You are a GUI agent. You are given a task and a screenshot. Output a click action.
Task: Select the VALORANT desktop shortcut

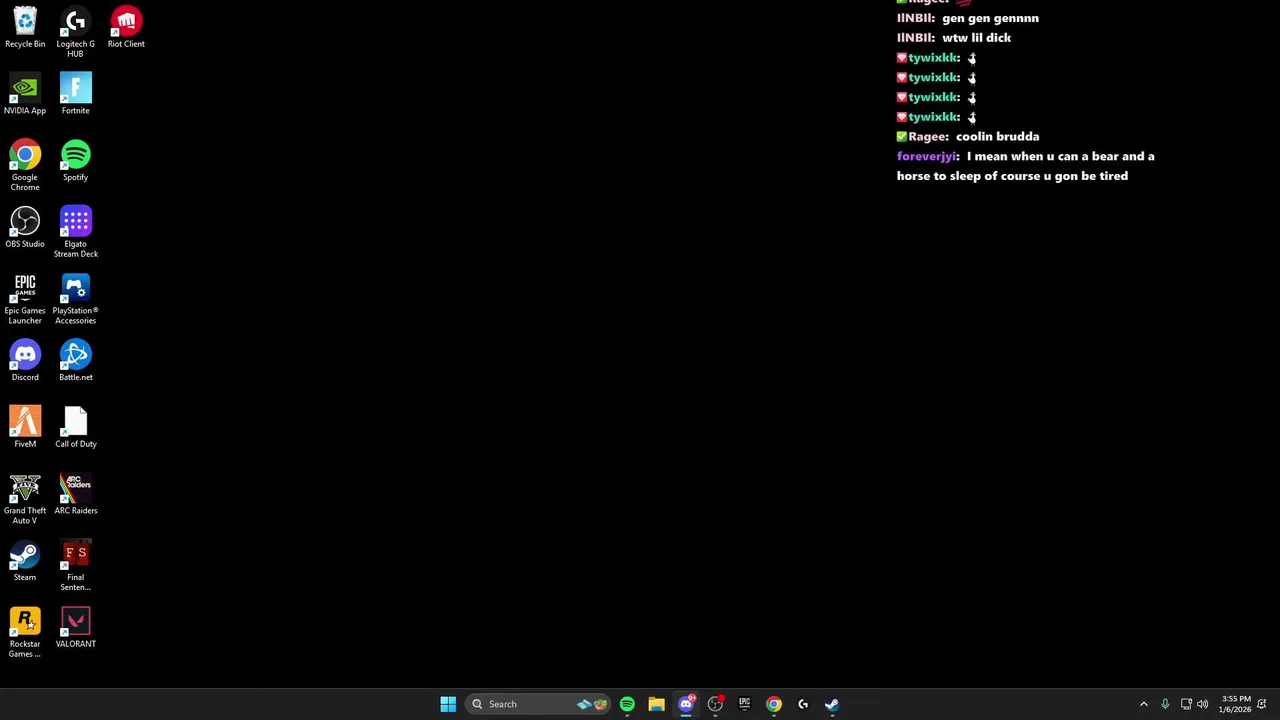click(75, 628)
